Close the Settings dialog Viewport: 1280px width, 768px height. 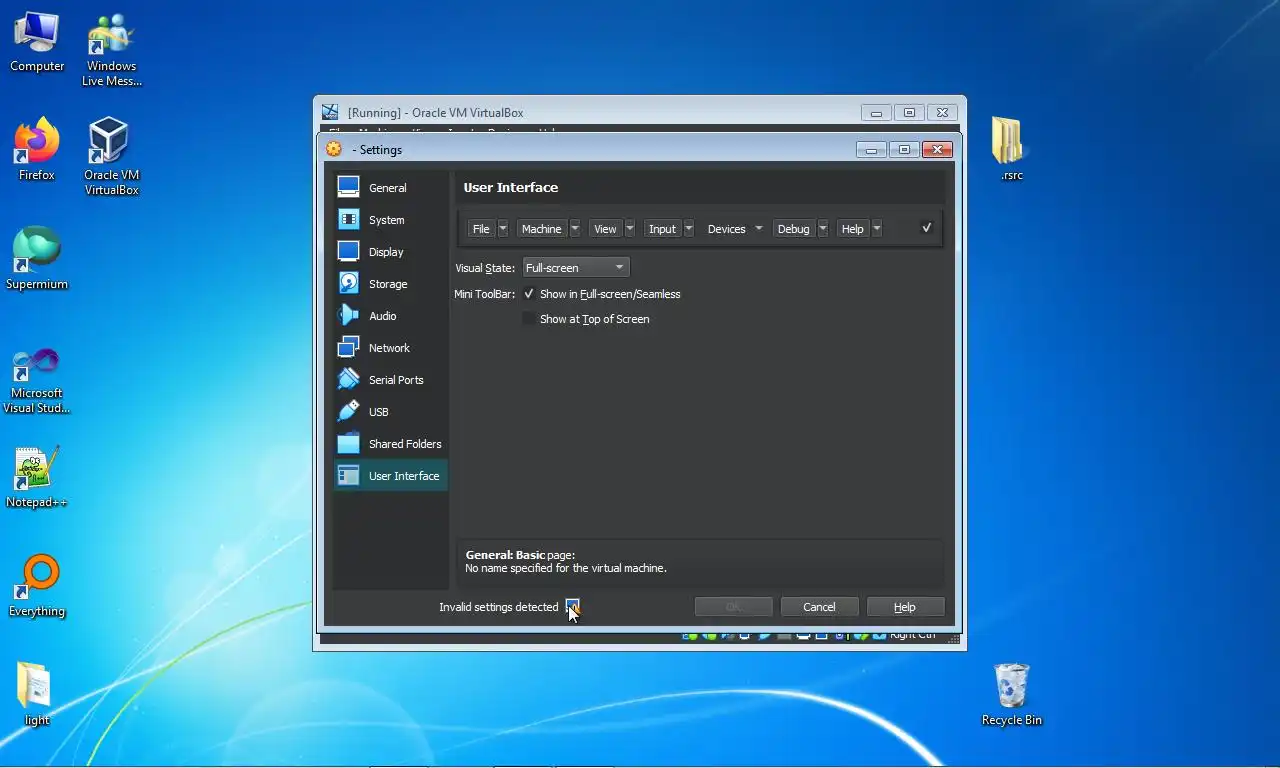pyautogui.click(x=936, y=150)
